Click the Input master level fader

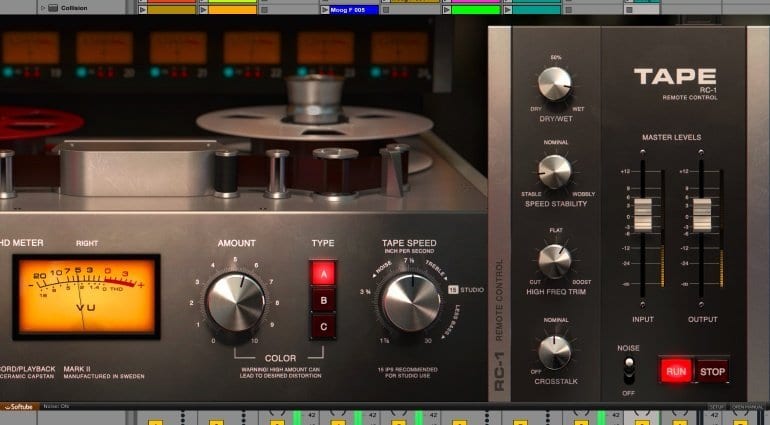tap(645, 211)
